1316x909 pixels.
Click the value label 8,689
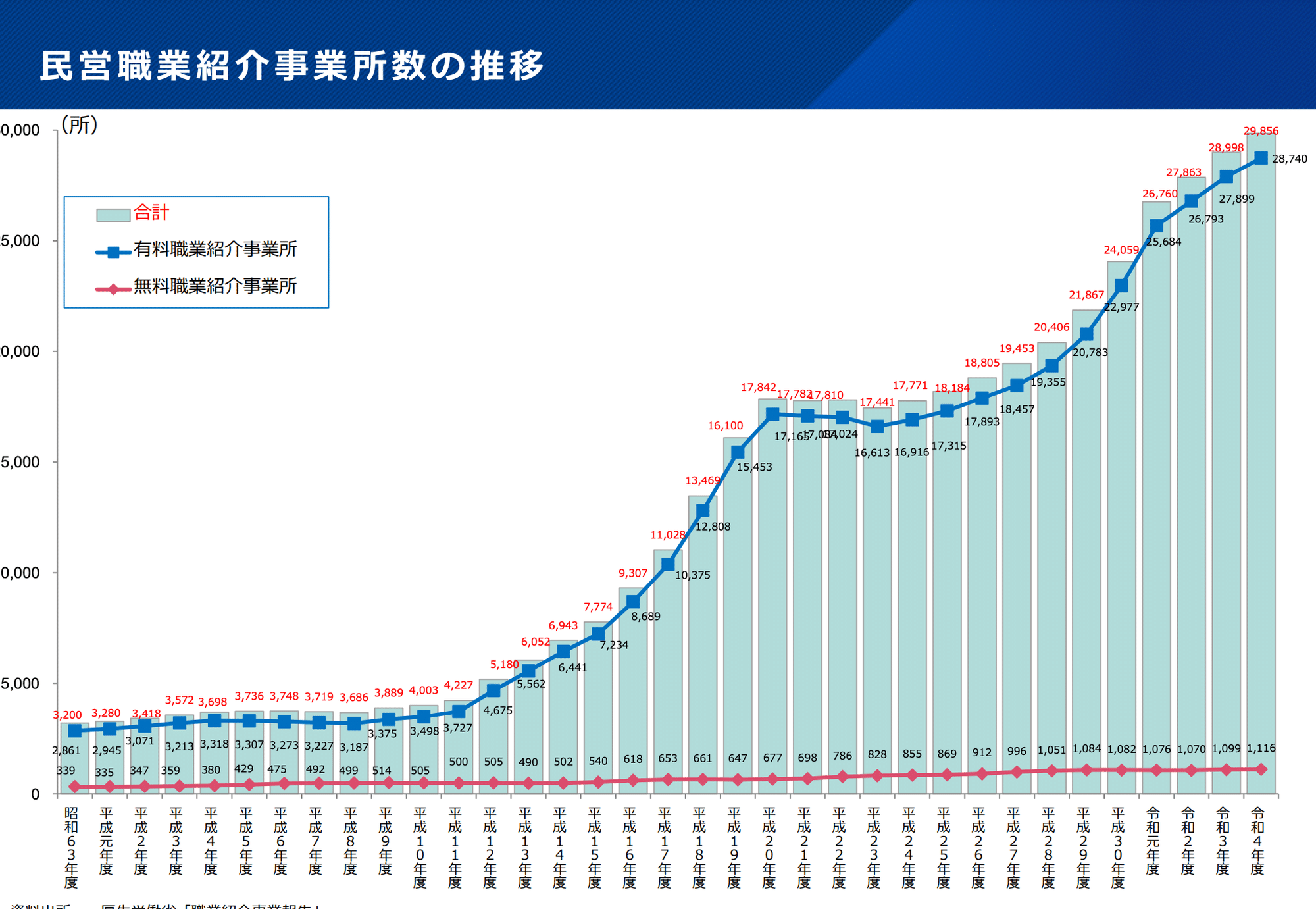(x=645, y=617)
